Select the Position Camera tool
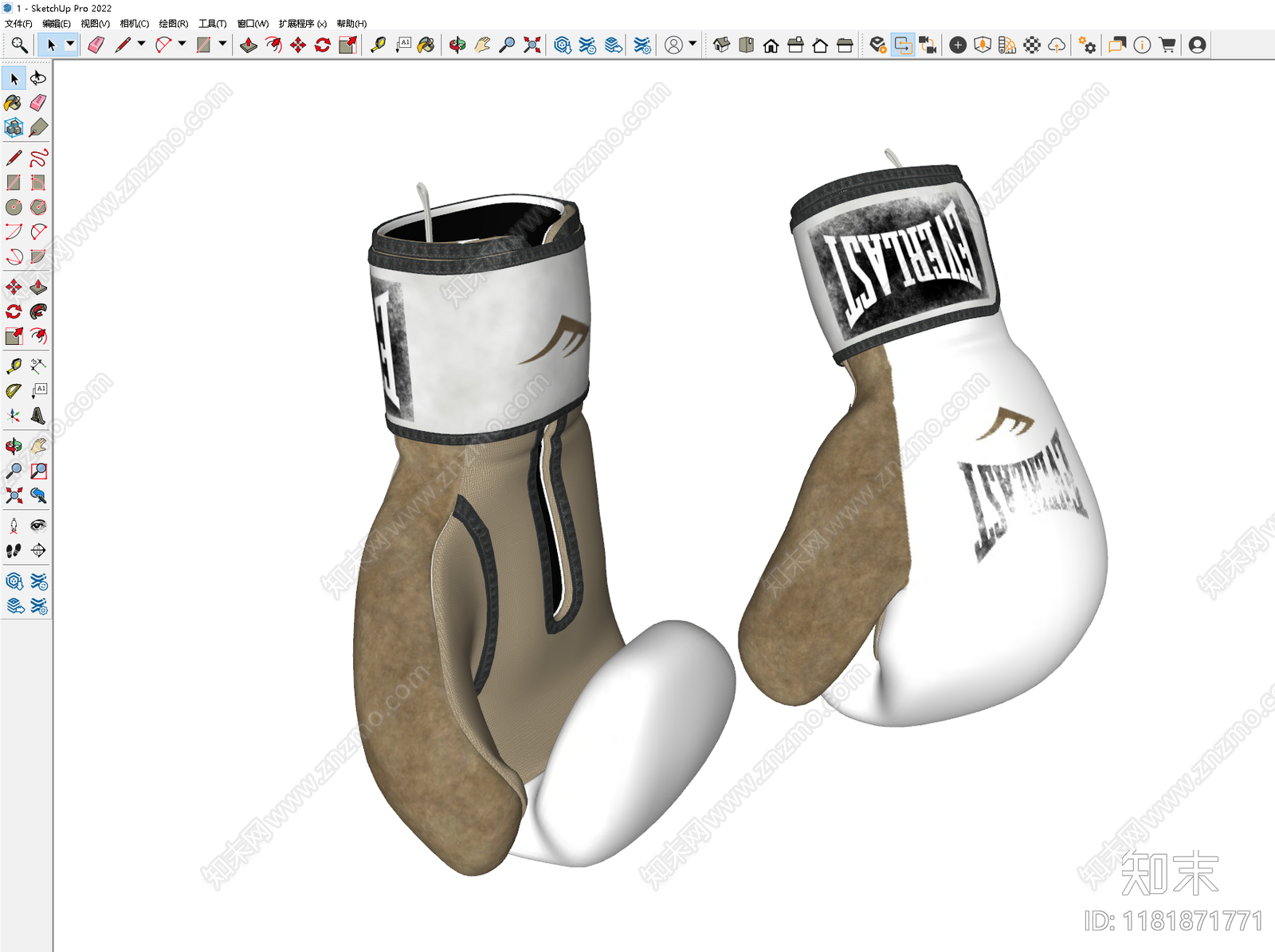The width and height of the screenshot is (1275, 952). [14, 526]
